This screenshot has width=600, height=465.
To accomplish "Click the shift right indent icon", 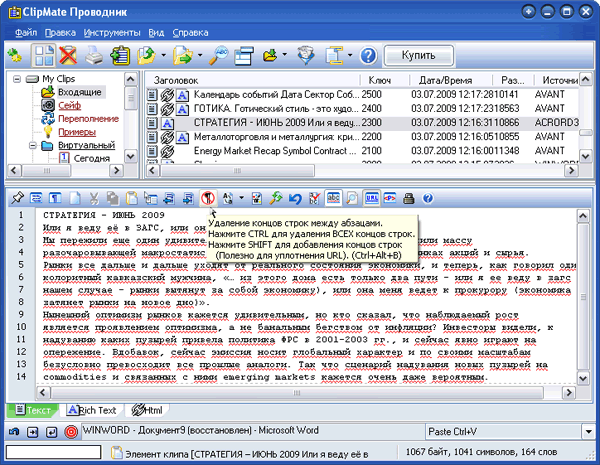I will 188,198.
